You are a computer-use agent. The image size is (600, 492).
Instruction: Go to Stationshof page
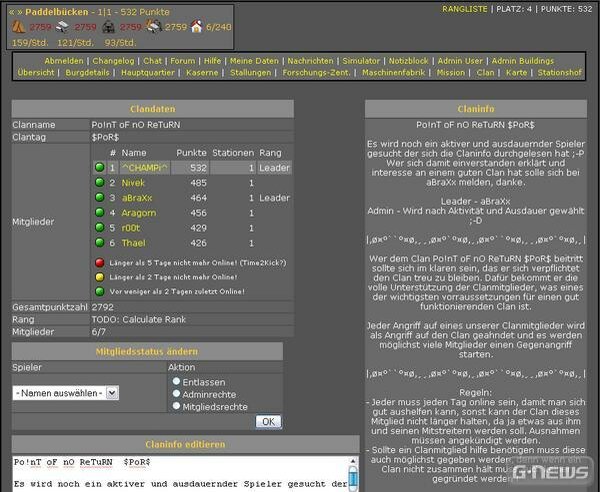[559, 72]
